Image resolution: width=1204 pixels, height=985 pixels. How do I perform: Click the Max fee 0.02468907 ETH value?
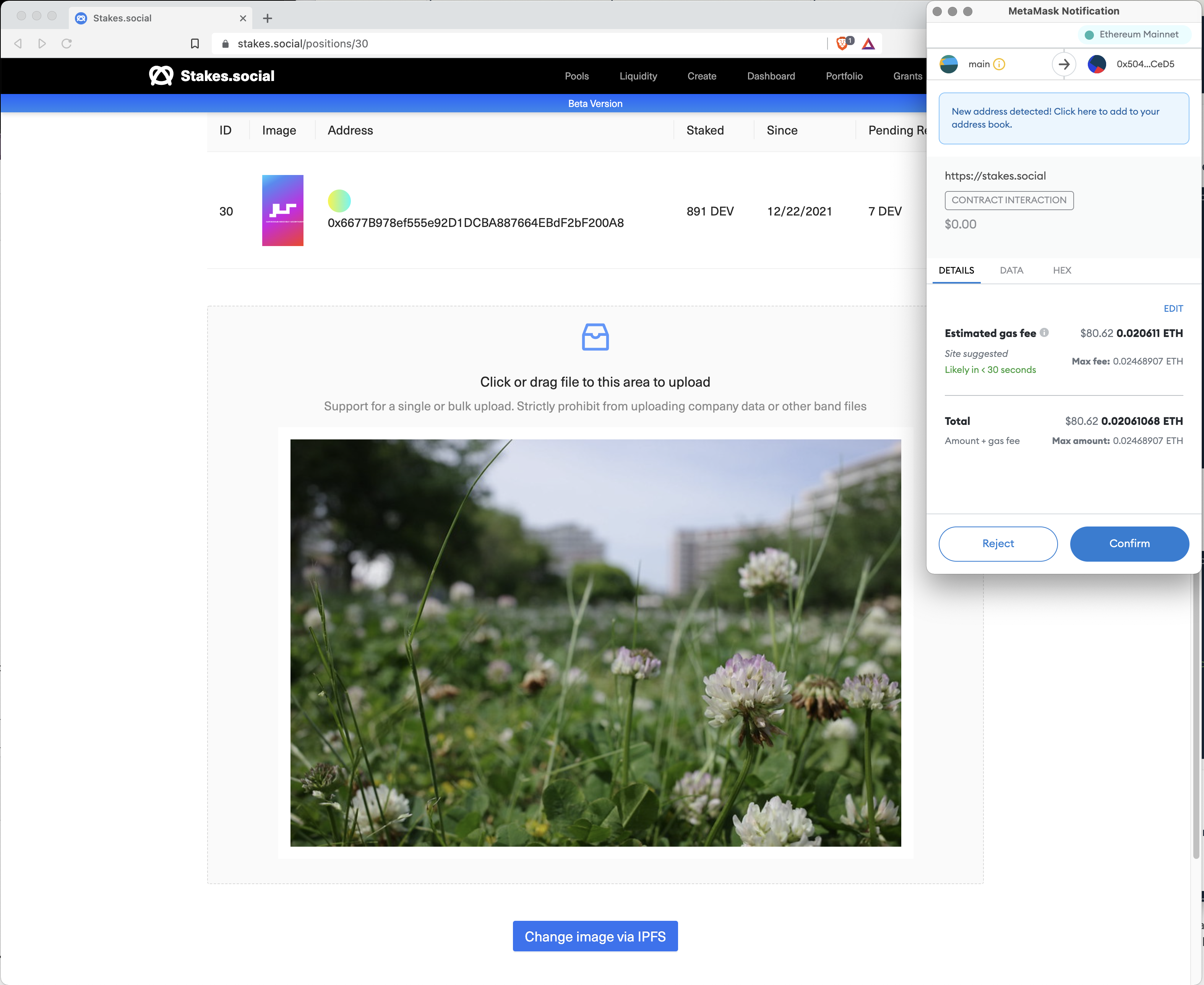pyautogui.click(x=1148, y=361)
